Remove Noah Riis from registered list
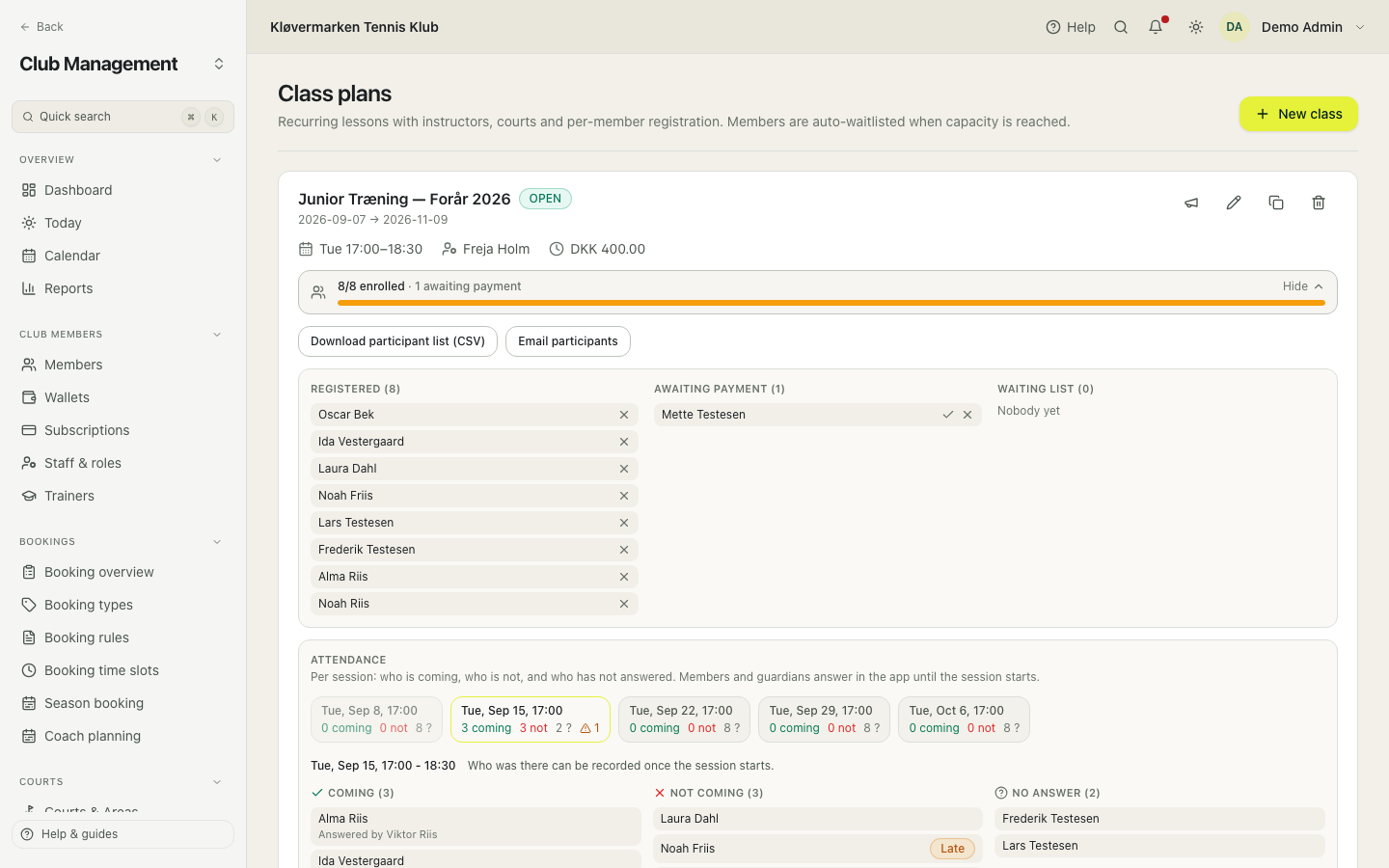This screenshot has height=868, width=1389. tap(624, 604)
